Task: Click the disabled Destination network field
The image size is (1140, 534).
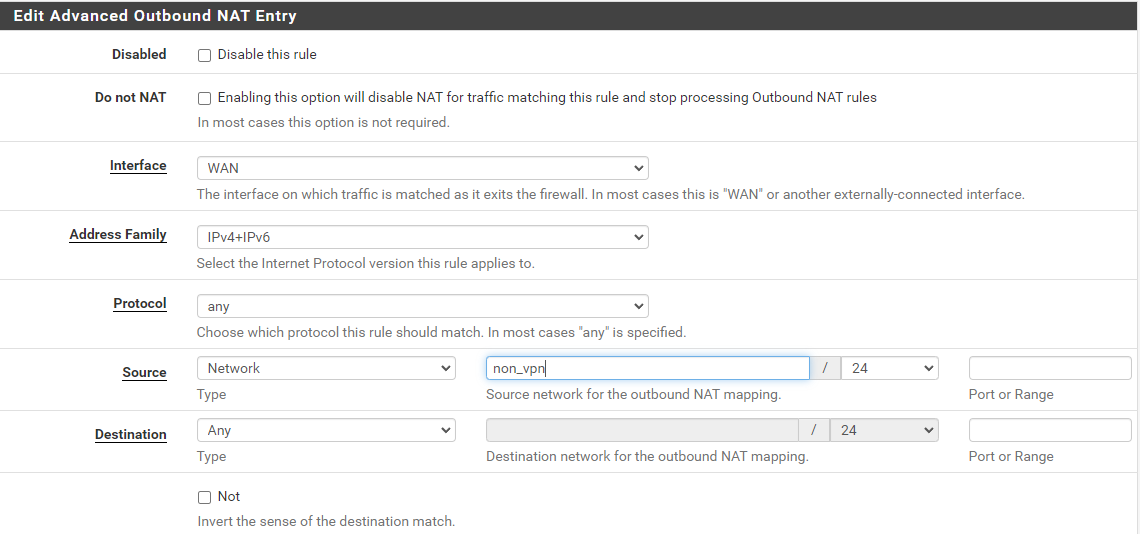Action: pos(642,430)
